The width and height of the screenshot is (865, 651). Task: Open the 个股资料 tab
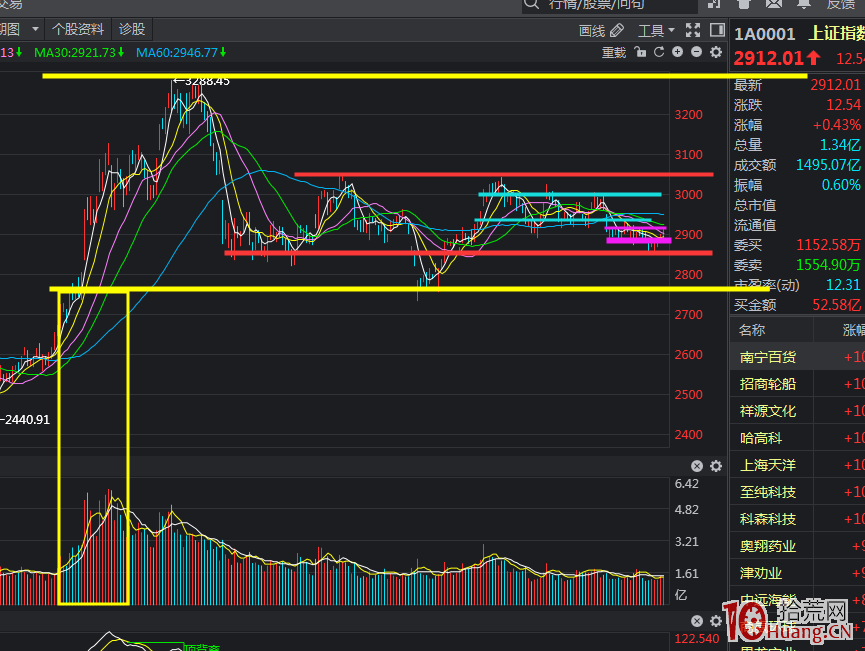point(77,30)
